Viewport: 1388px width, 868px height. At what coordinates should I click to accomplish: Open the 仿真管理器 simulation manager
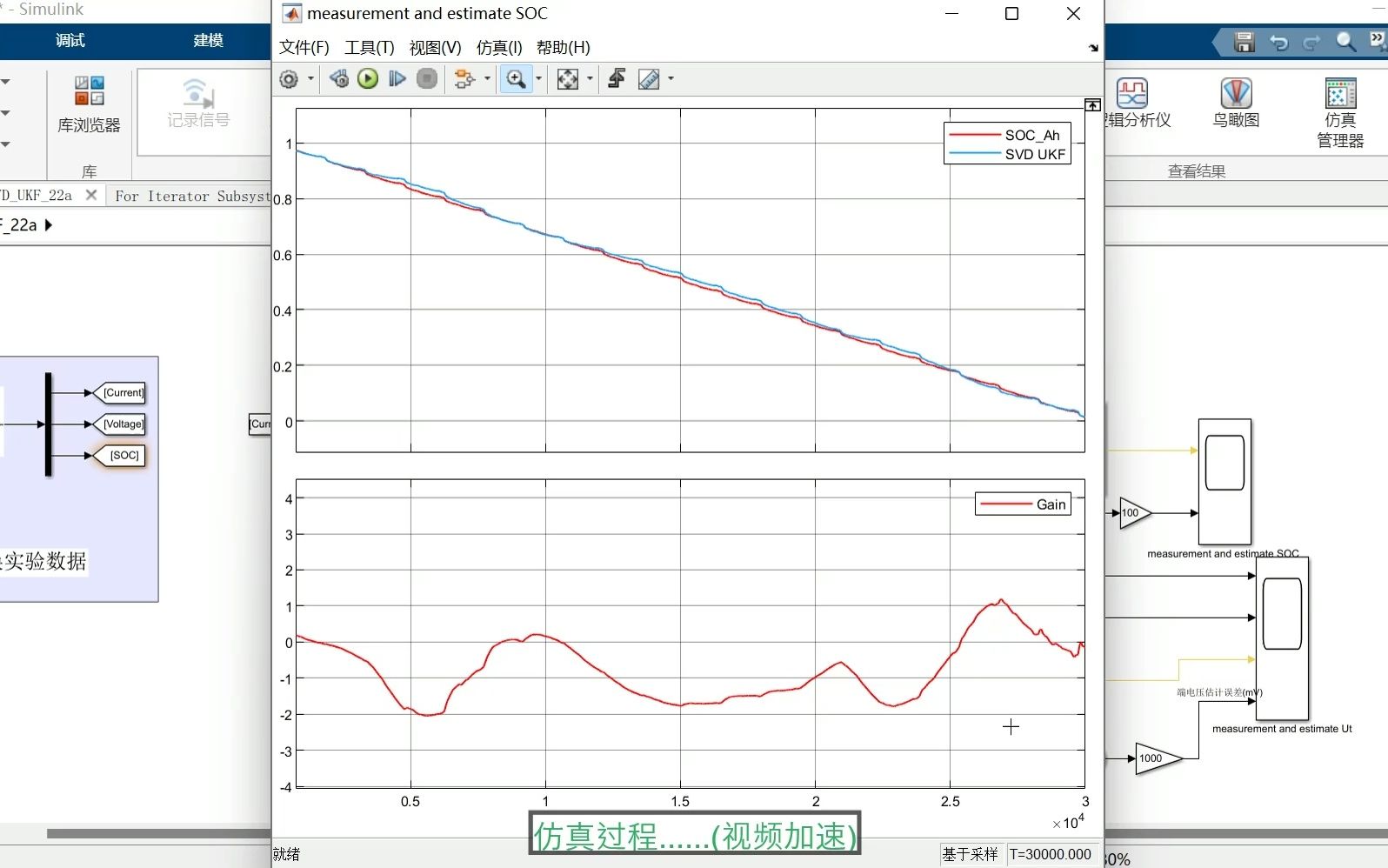[x=1340, y=113]
